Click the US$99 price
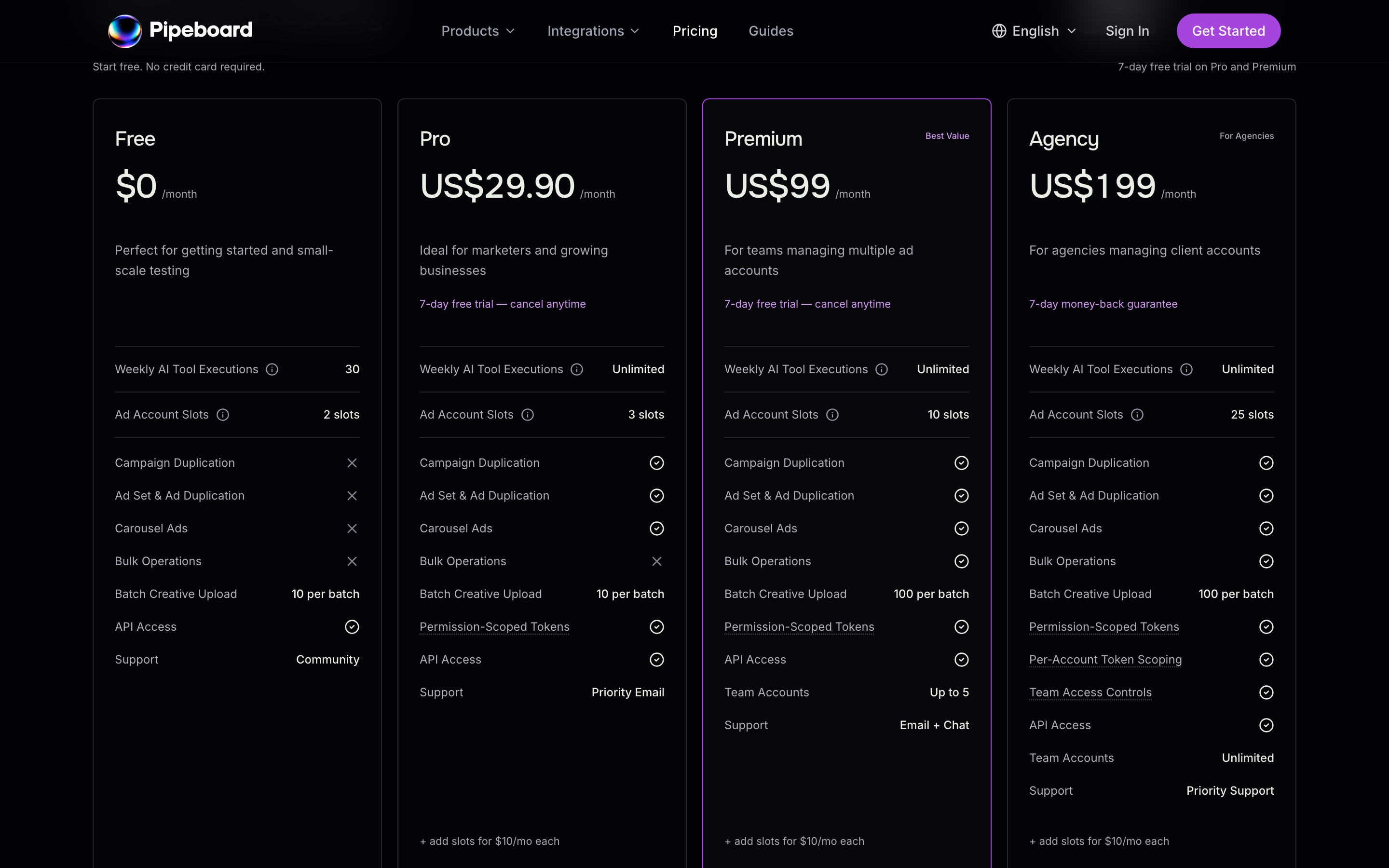This screenshot has height=868, width=1389. pos(777,186)
